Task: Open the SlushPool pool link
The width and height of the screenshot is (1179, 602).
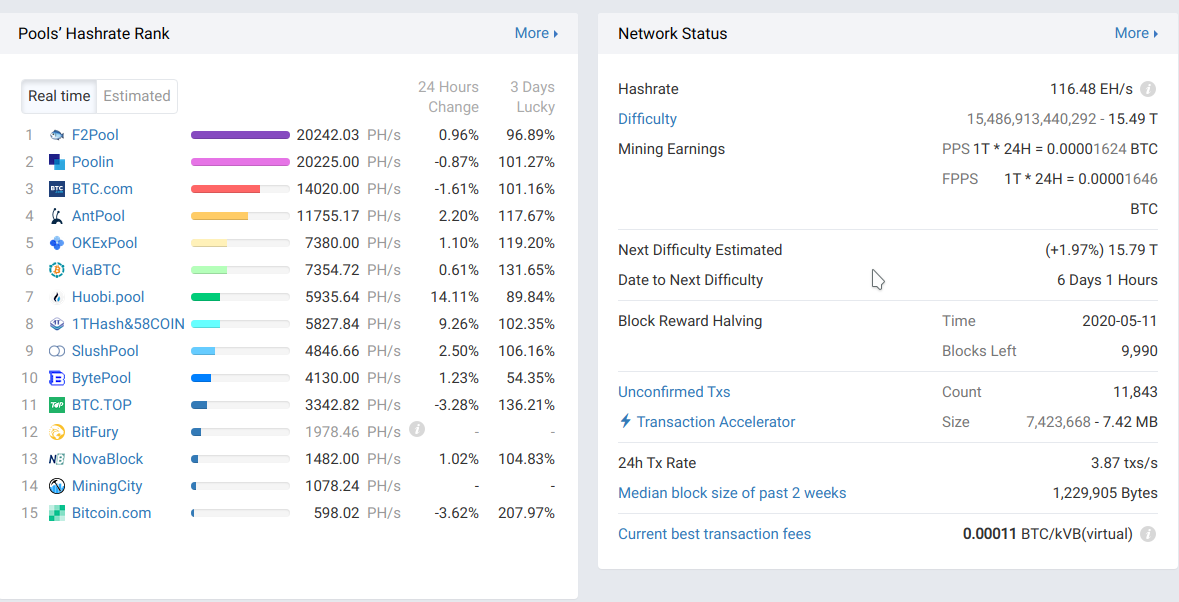Action: (105, 351)
